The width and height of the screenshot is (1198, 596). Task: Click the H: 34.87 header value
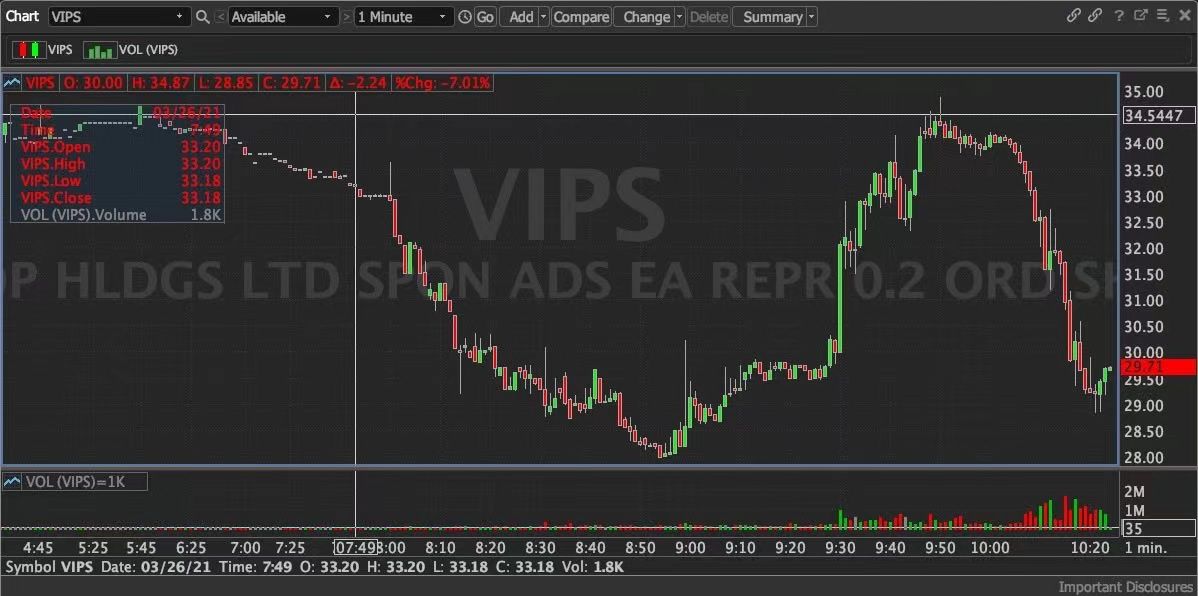(x=160, y=83)
